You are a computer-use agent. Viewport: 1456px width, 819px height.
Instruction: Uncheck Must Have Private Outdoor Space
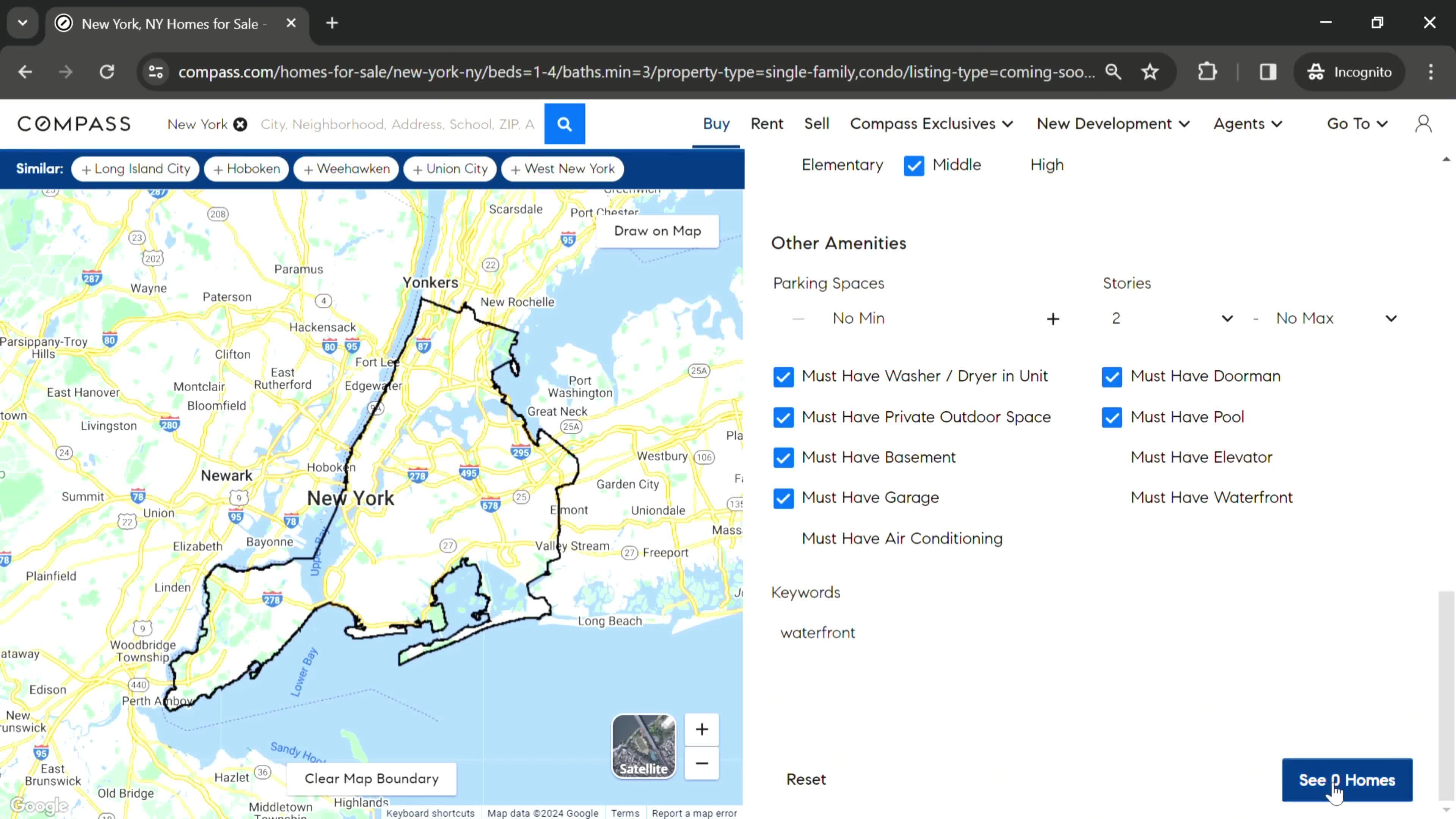tap(783, 418)
